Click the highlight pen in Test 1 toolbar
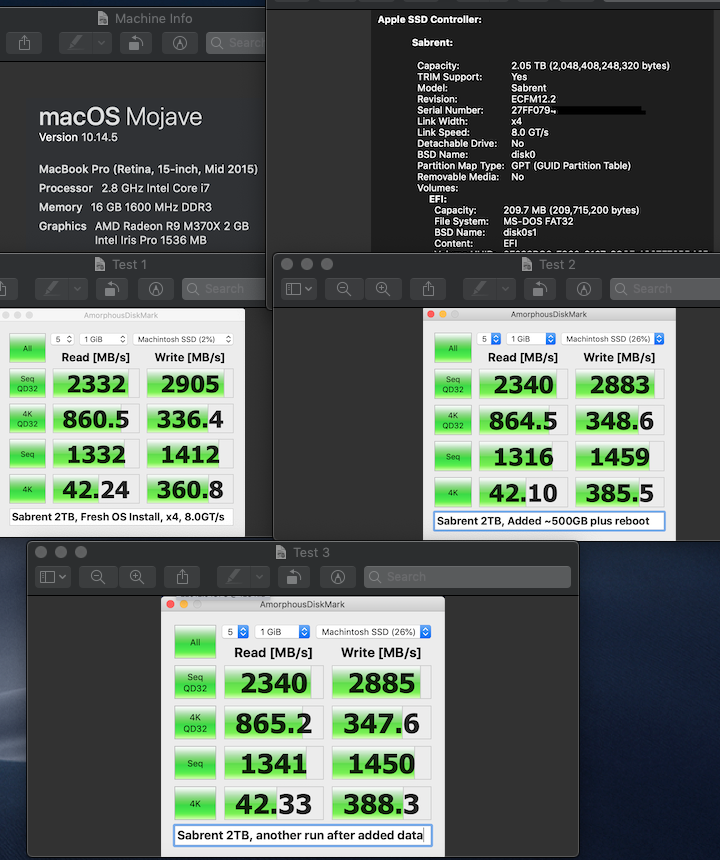This screenshot has height=860, width=720. click(51, 288)
